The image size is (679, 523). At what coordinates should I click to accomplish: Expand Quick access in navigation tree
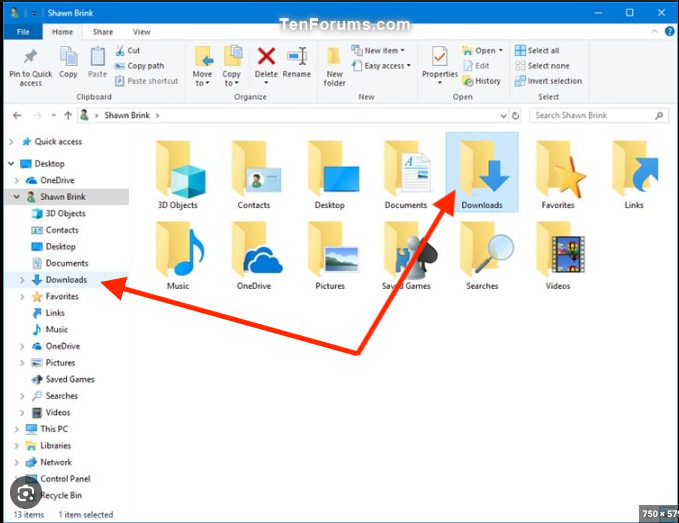pyautogui.click(x=12, y=142)
